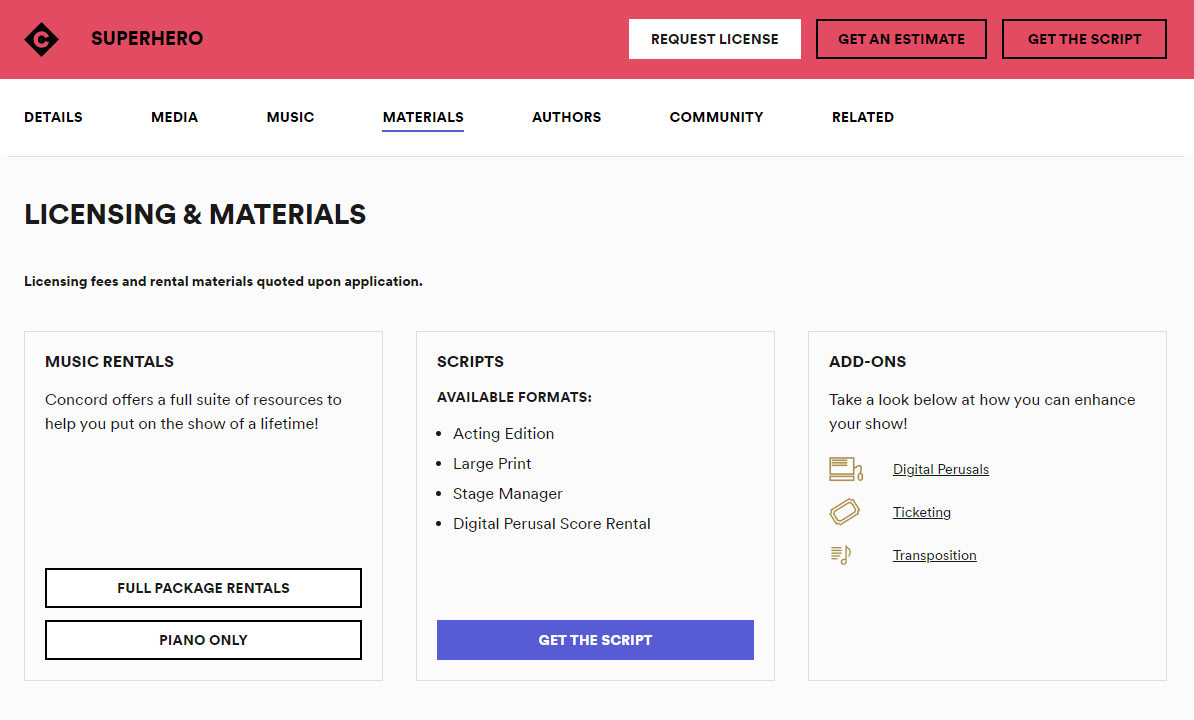Screen dimensions: 1194x720
Task: Click the Available Formats label
Action: [514, 397]
